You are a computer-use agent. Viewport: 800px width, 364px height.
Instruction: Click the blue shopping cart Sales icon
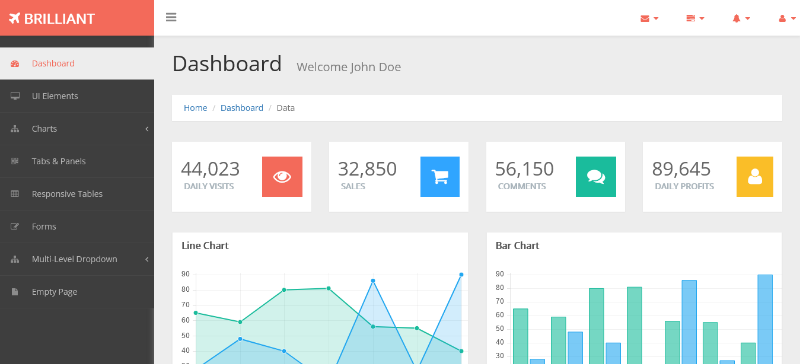(x=440, y=177)
